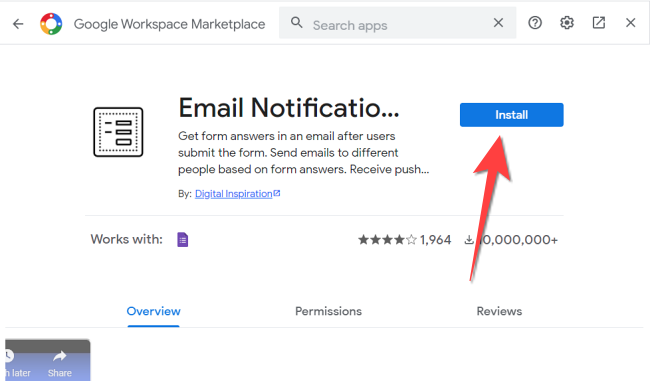
Task: Open the Digital Inspiration developer link
Action: 238,194
